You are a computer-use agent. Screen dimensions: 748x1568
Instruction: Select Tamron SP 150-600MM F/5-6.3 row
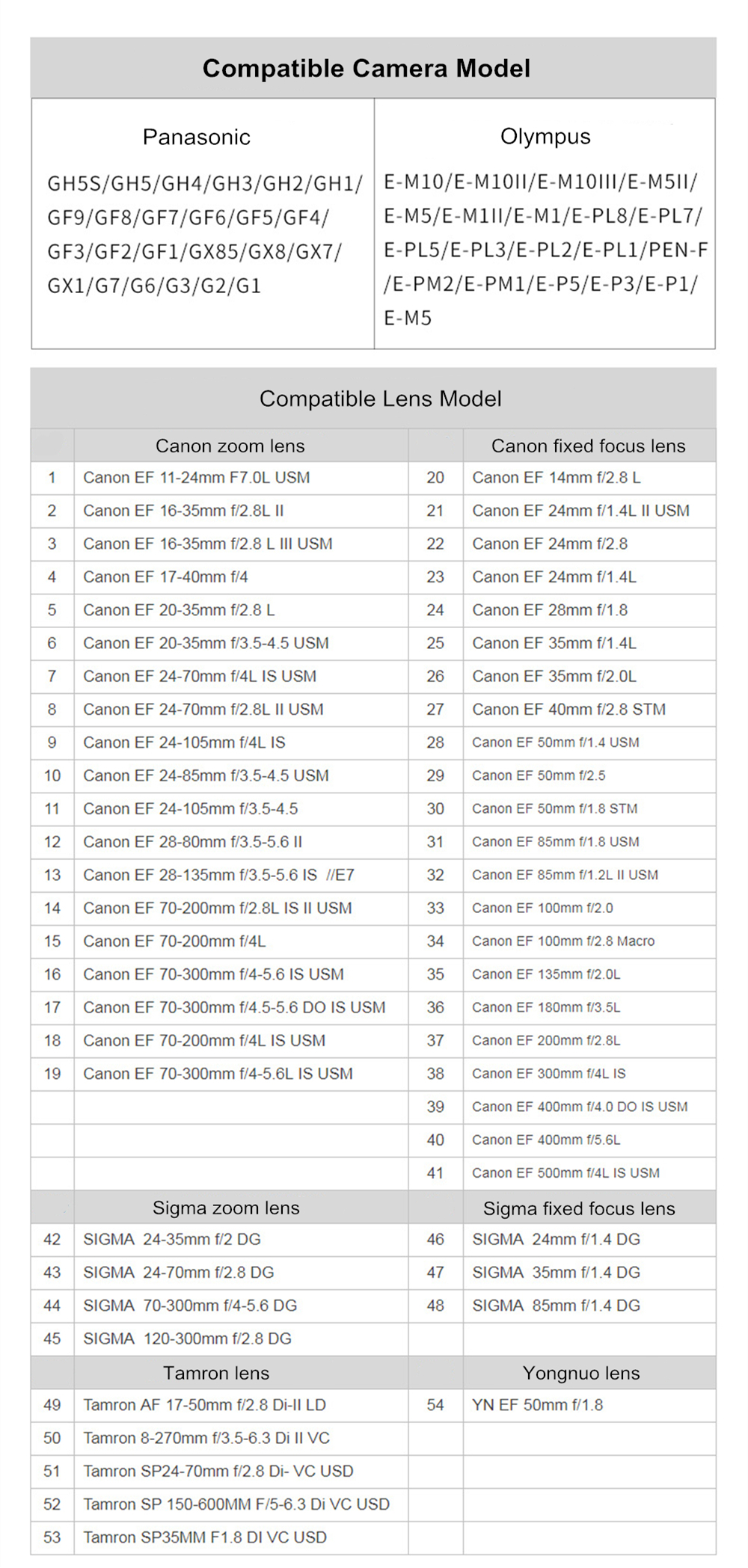236,1504
